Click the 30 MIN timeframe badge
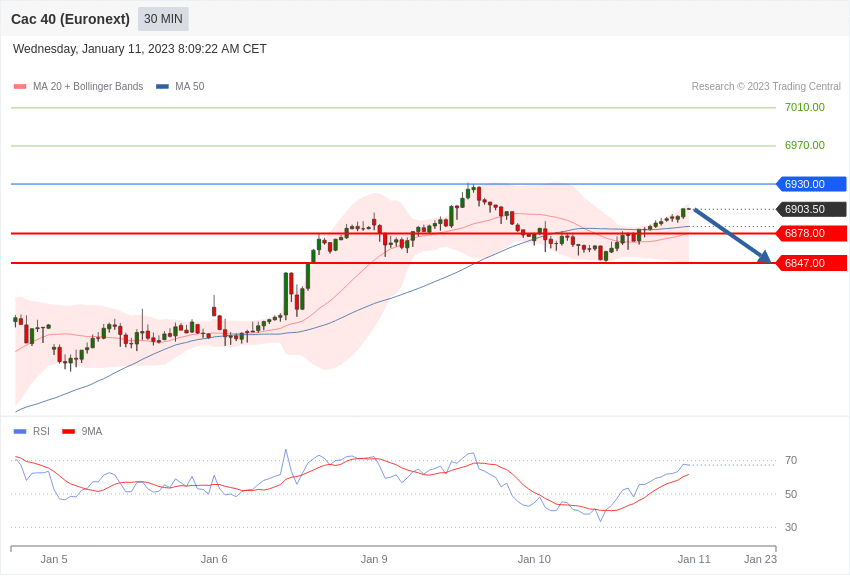This screenshot has height=576, width=850. pos(163,19)
